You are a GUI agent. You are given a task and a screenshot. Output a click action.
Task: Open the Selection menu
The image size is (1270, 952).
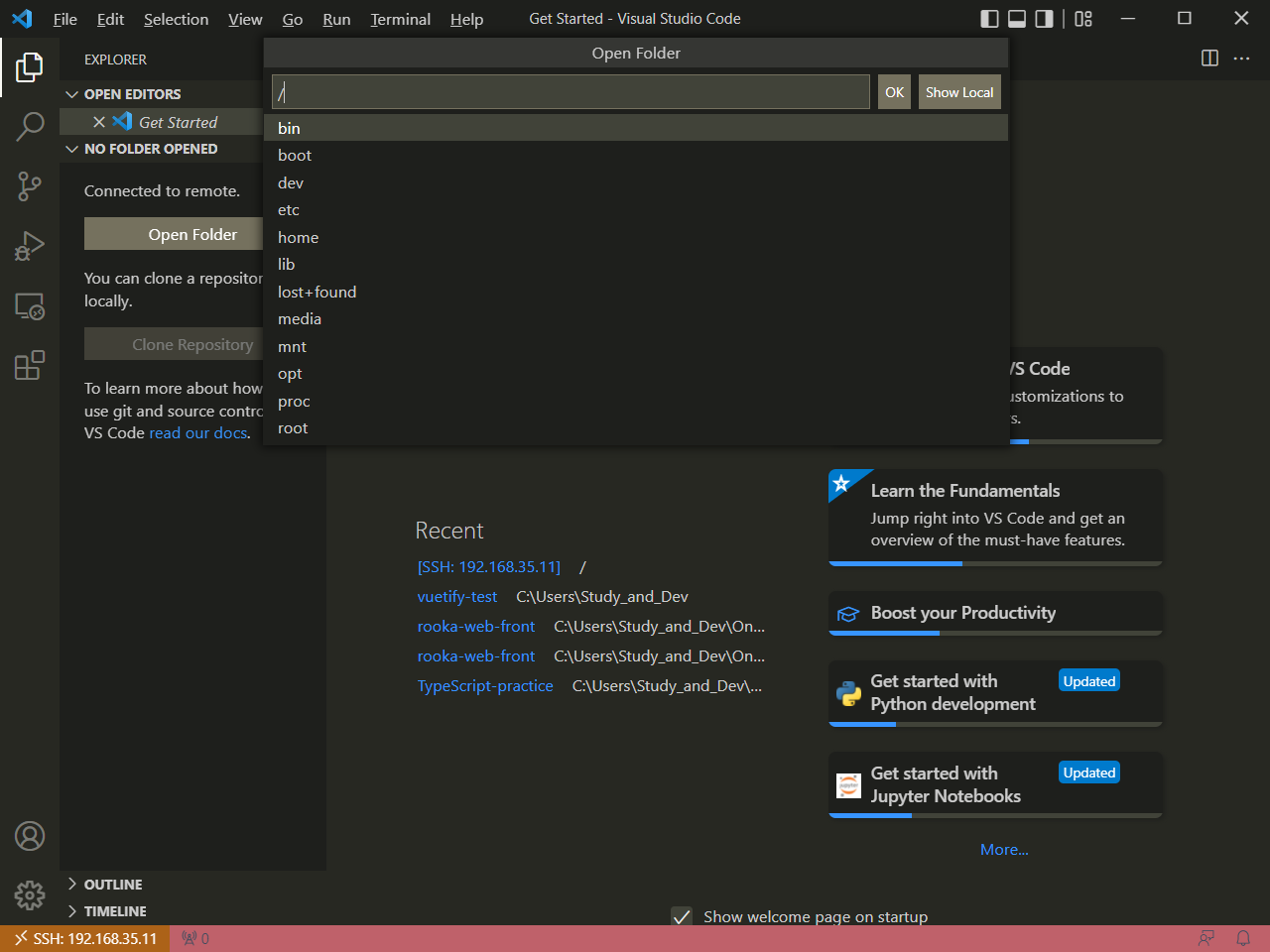tap(176, 19)
